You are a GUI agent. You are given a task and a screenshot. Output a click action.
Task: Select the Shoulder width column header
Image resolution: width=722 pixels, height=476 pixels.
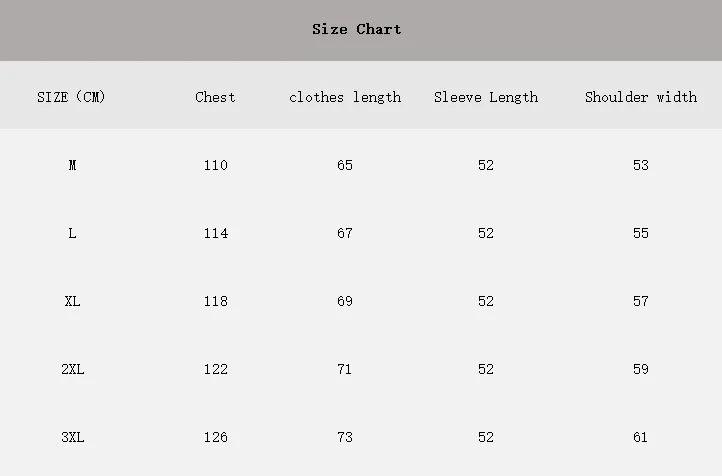pyautogui.click(x=641, y=97)
